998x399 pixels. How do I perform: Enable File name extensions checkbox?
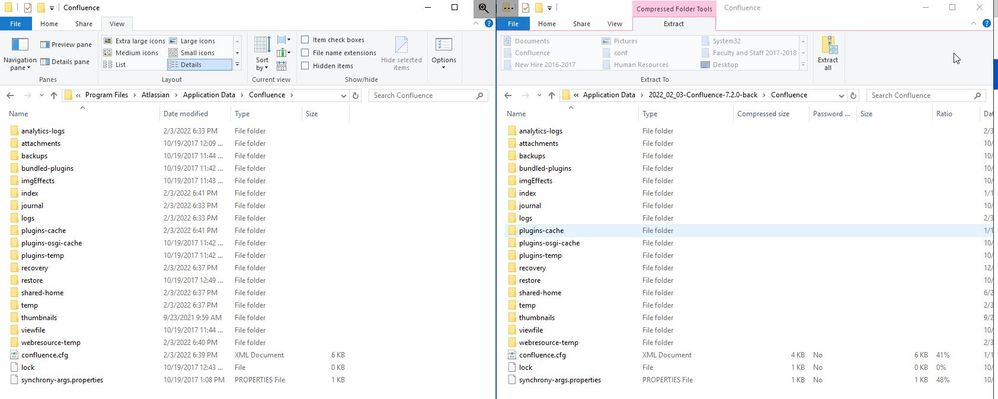(305, 53)
